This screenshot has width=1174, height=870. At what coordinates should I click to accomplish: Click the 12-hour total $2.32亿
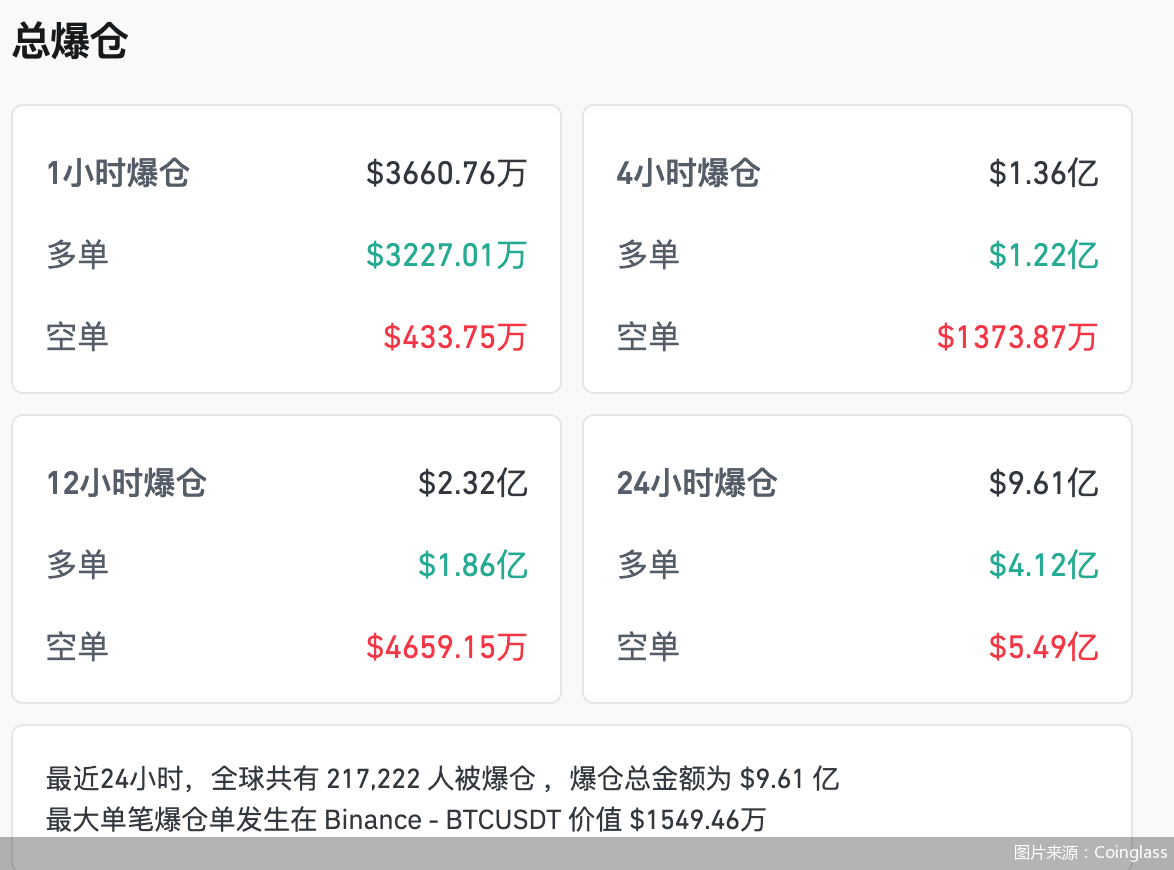pos(472,483)
